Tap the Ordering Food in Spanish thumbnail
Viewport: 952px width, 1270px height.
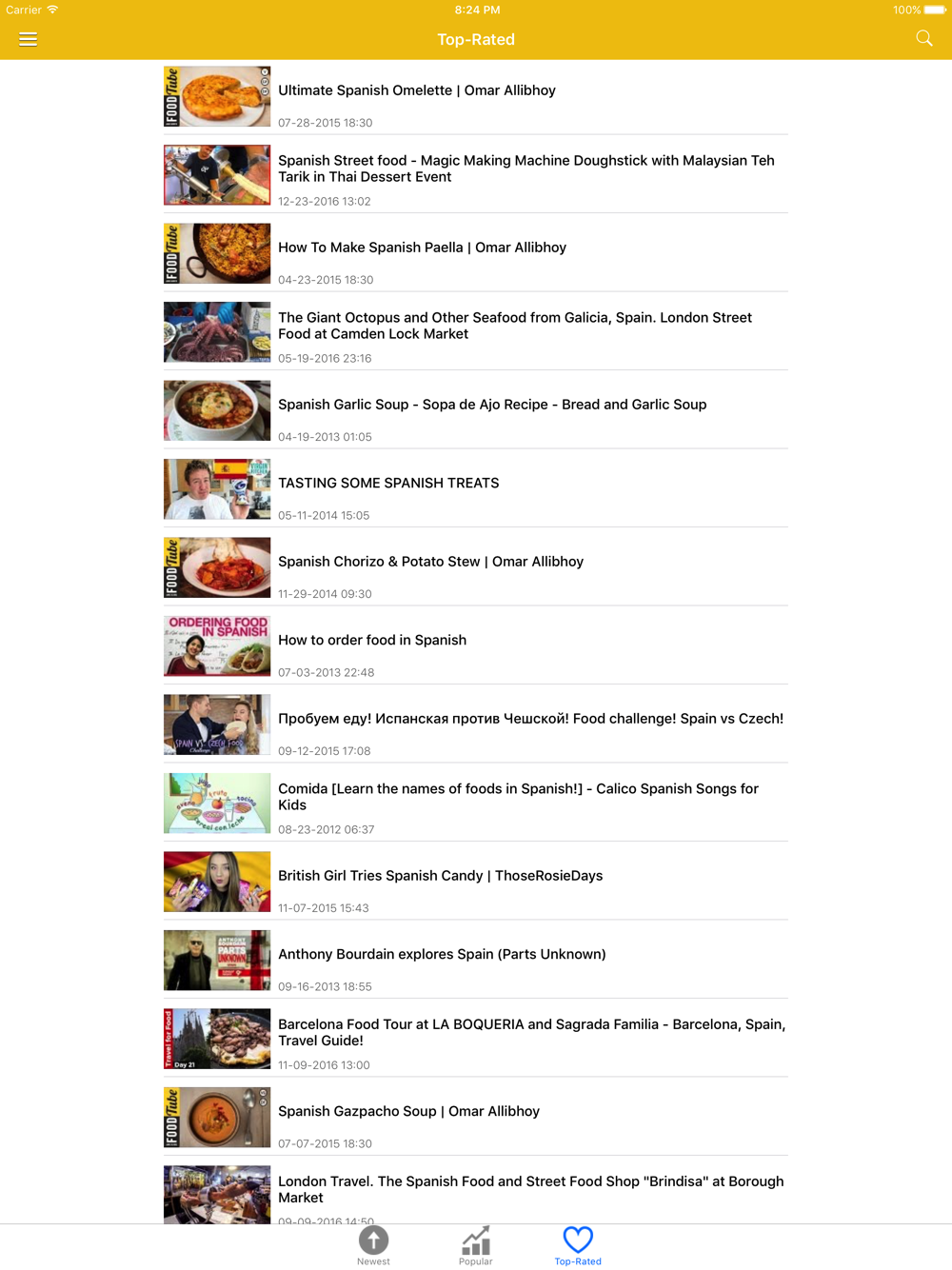click(217, 646)
